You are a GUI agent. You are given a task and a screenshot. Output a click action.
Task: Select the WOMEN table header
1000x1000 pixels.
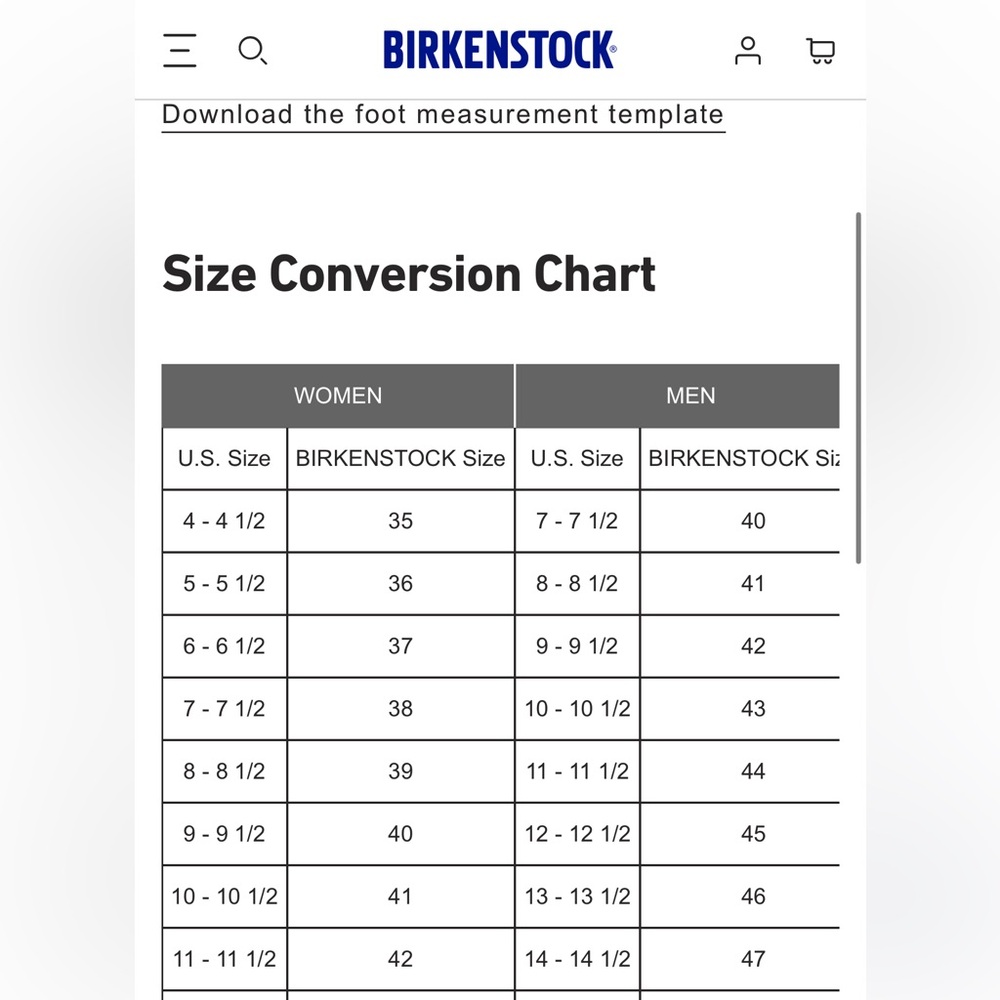338,395
